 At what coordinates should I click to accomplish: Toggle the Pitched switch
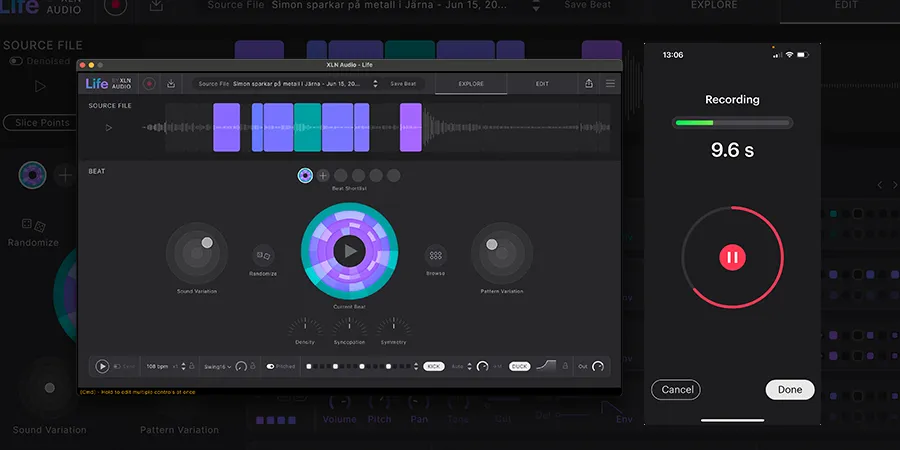(x=270, y=366)
